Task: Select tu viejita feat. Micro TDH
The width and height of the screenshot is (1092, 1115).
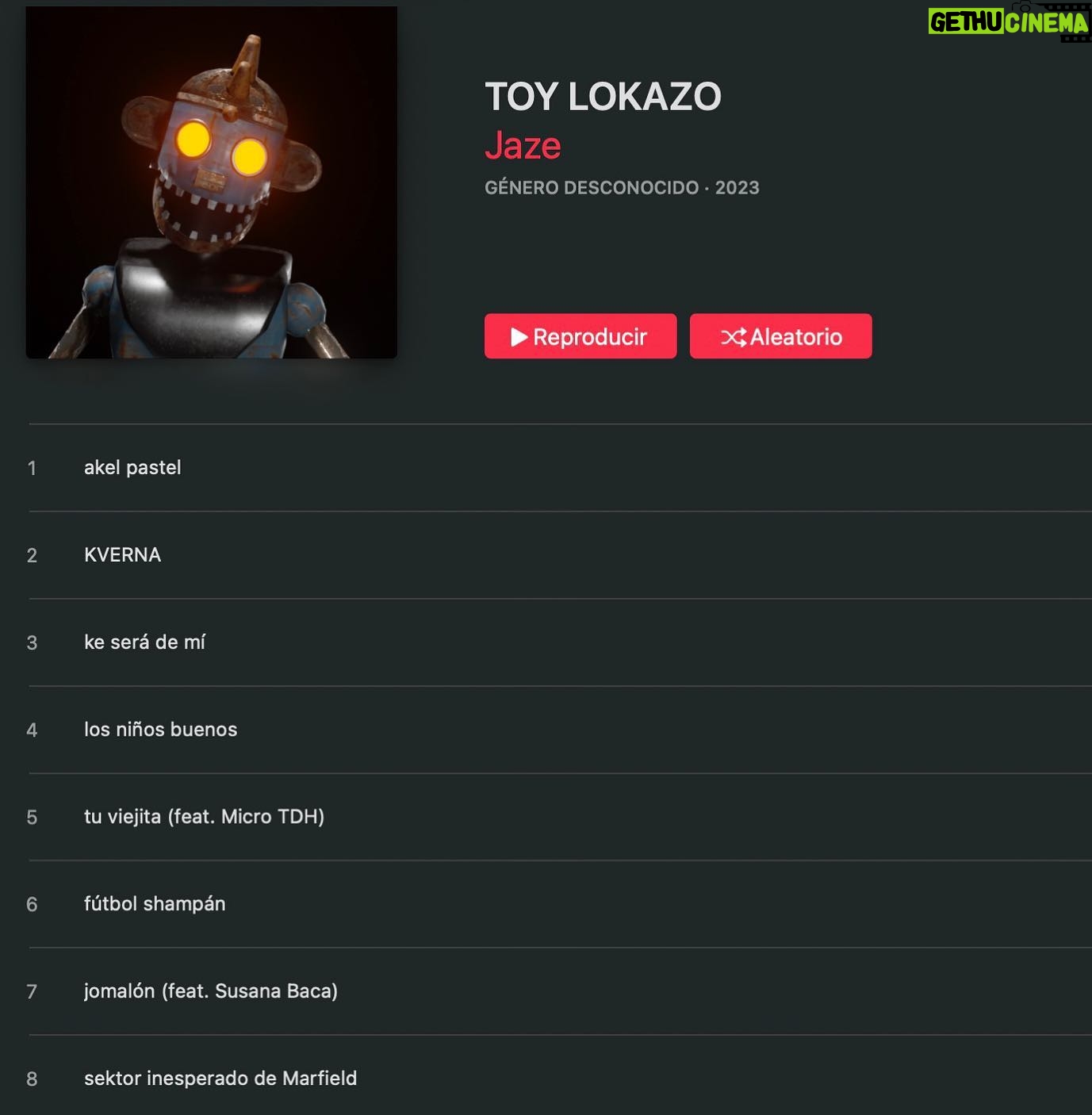Action: [x=560, y=817]
